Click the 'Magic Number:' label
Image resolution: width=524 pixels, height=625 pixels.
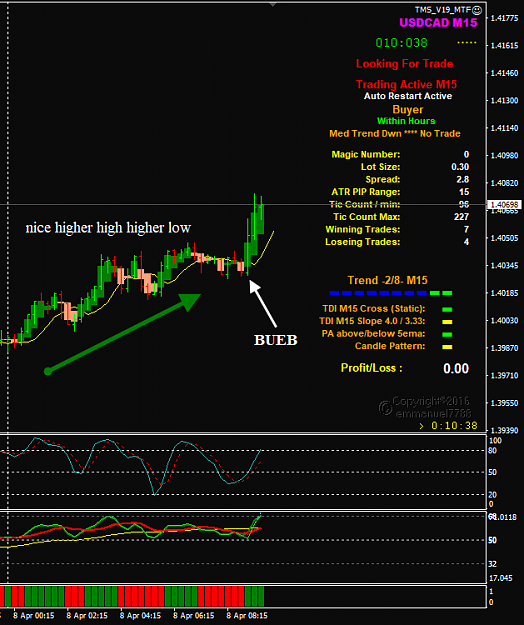(366, 154)
